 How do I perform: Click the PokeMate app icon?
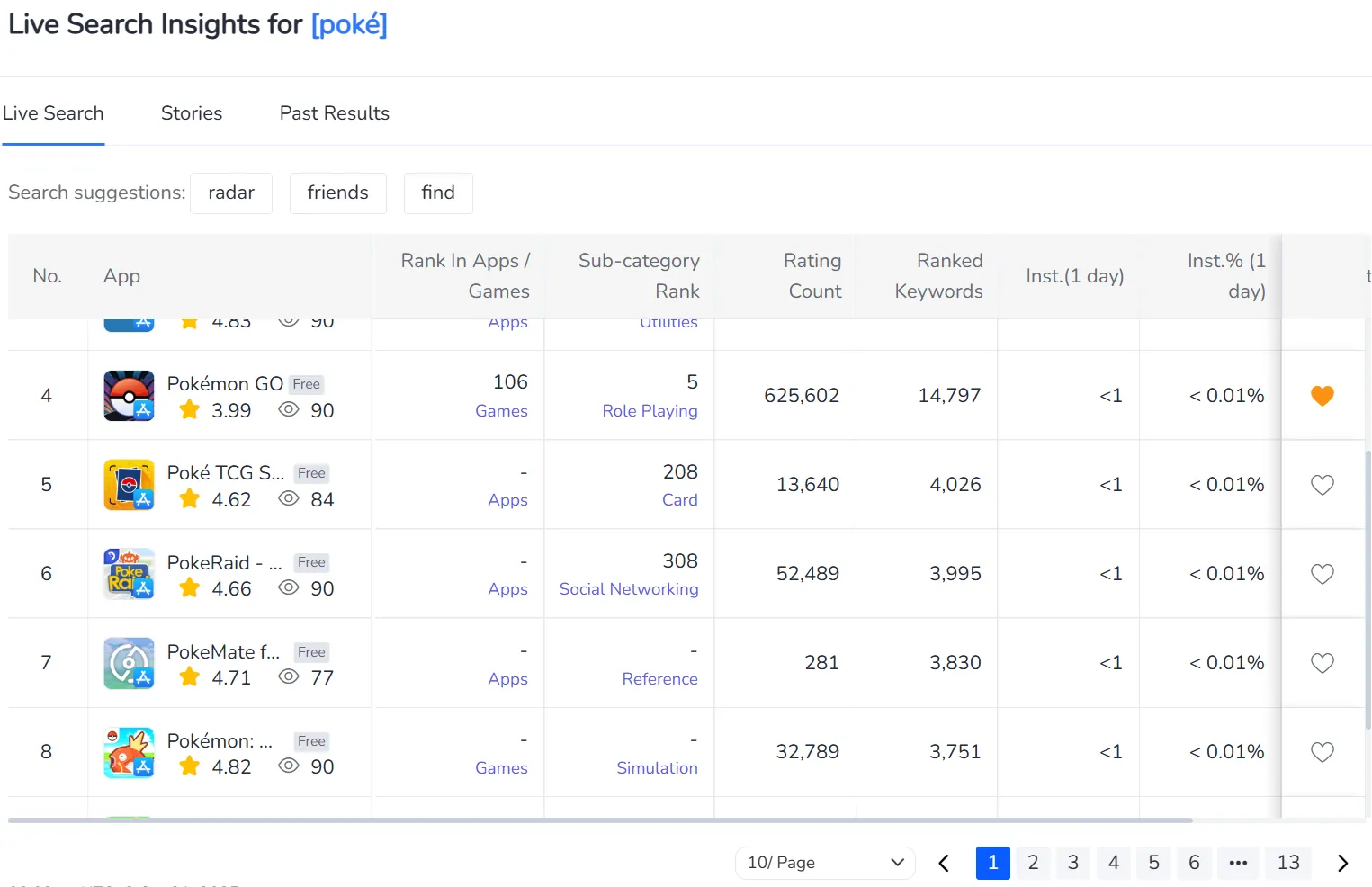pos(129,663)
